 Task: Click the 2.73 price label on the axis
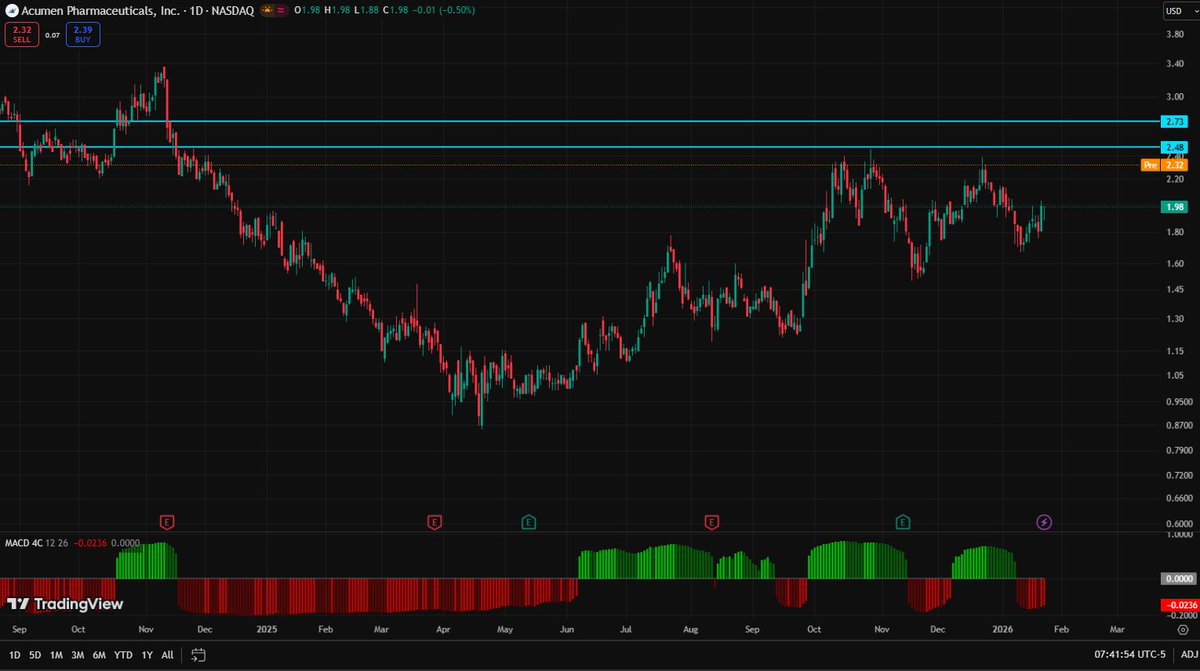1175,121
